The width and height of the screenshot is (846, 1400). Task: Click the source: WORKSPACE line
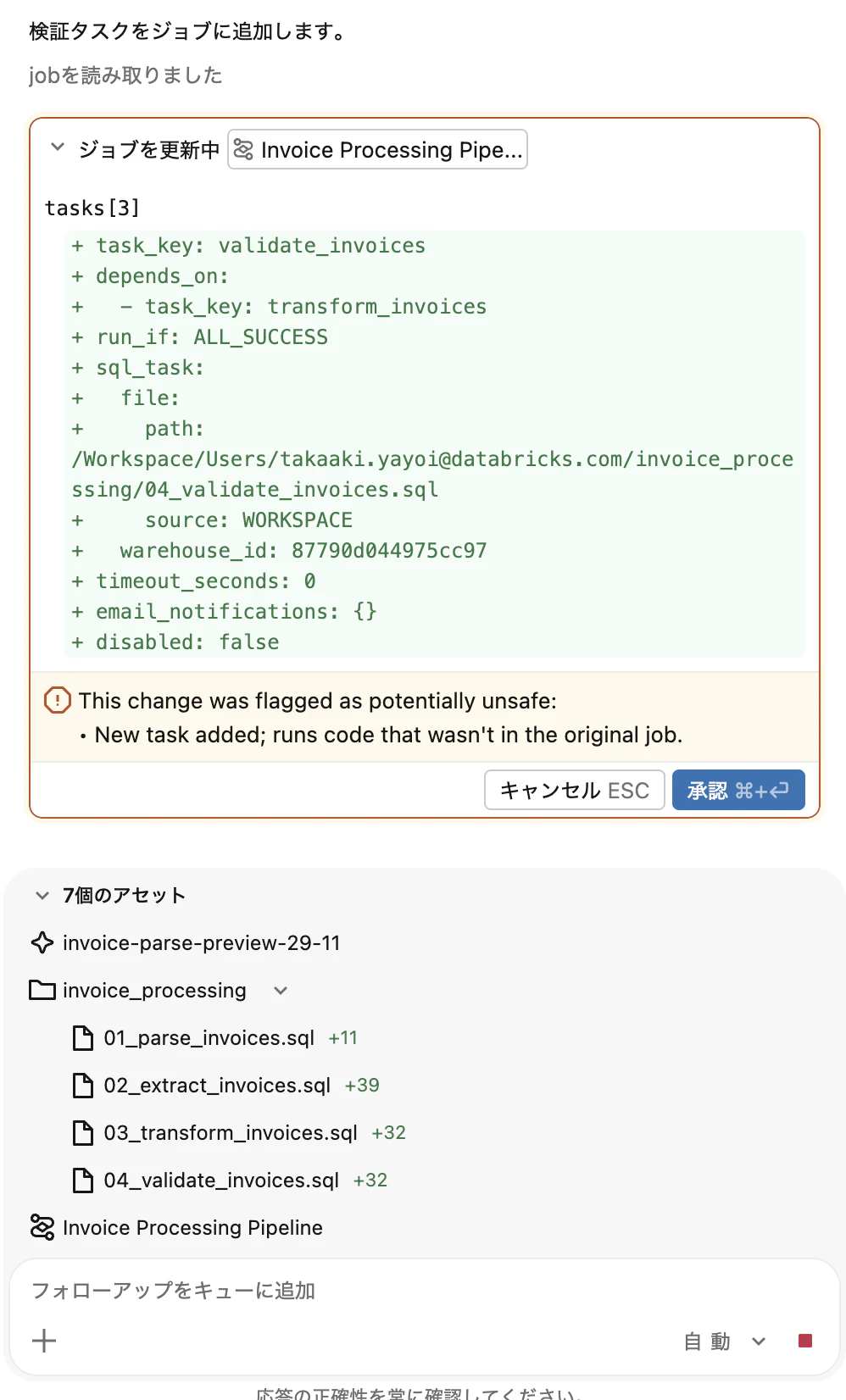pos(212,519)
